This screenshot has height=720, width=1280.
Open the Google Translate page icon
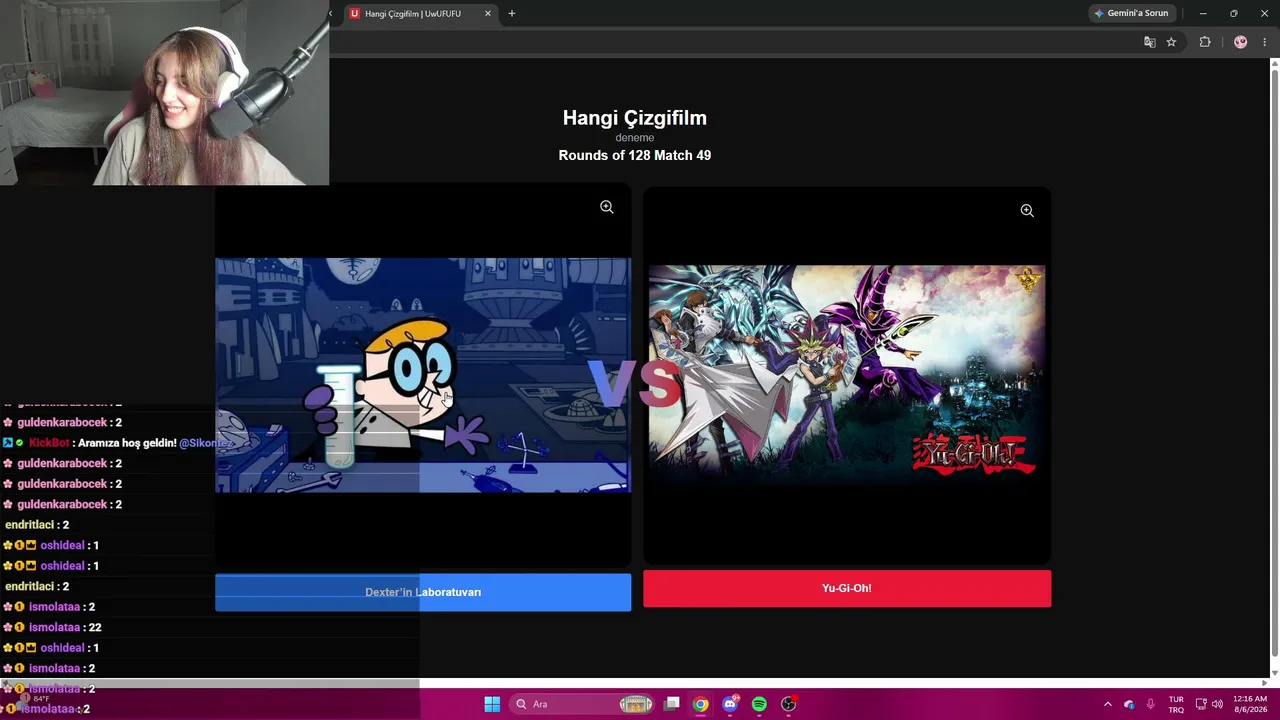(x=1150, y=42)
